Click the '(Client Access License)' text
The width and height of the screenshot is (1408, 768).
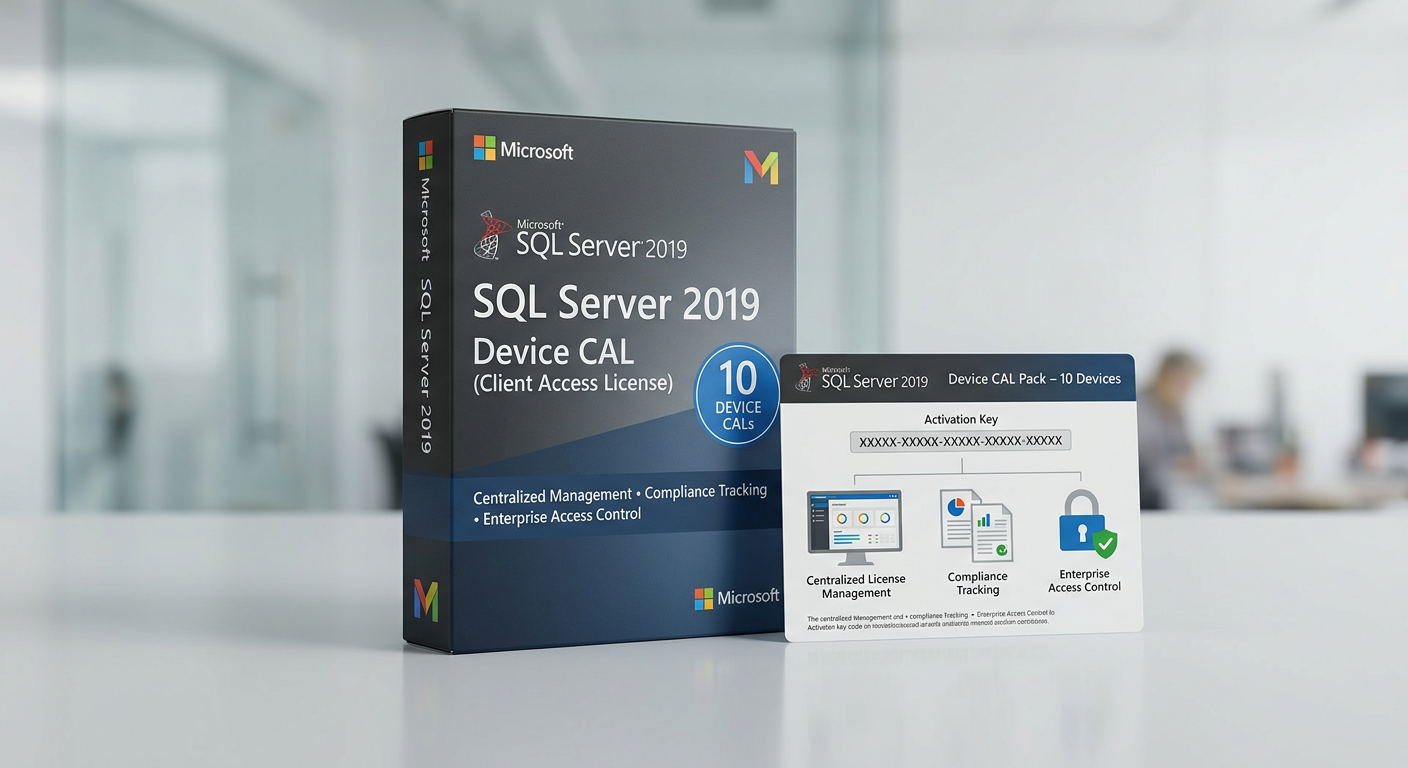(572, 382)
